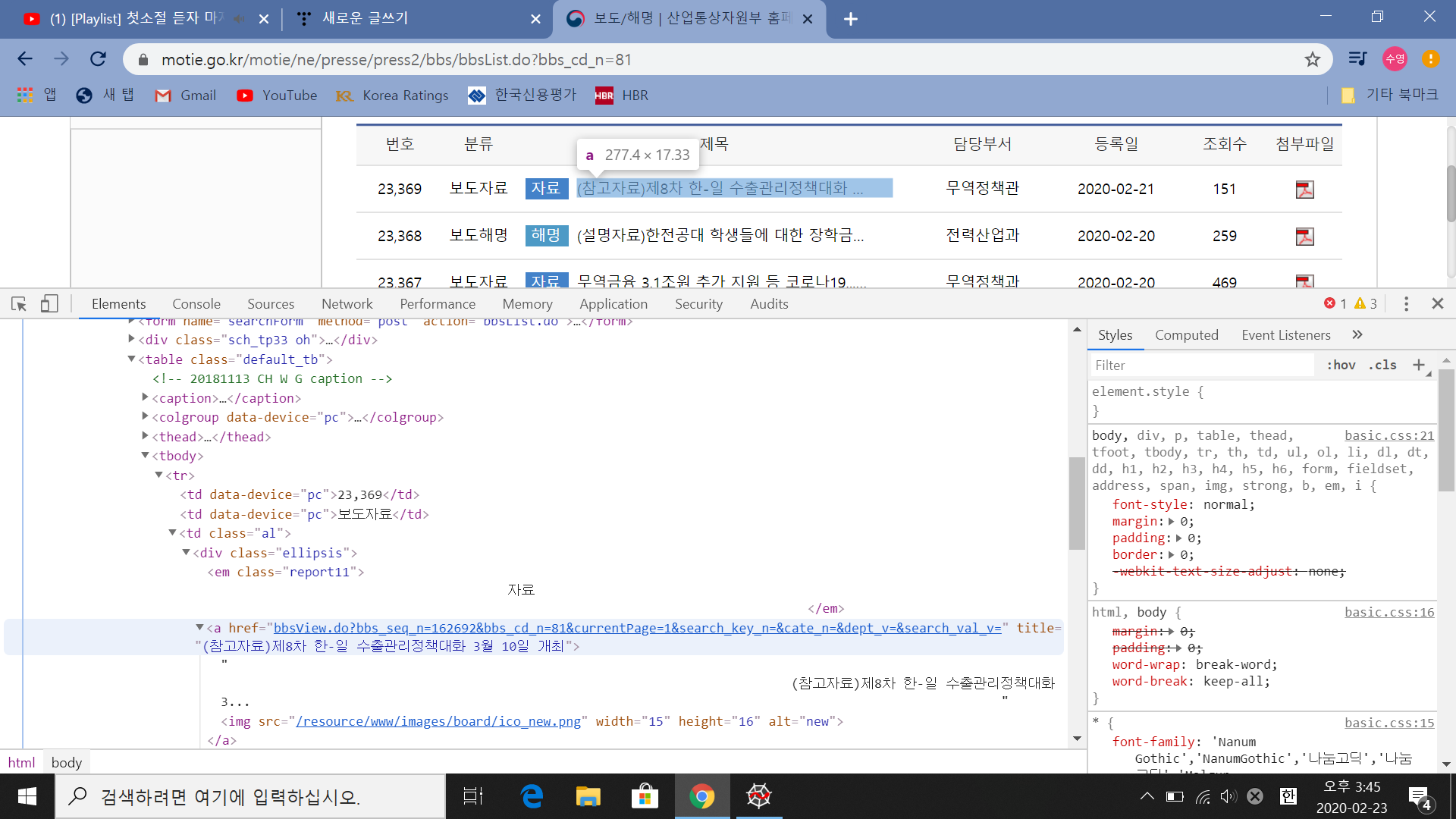Image resolution: width=1456 pixels, height=819 pixels.
Task: Show more Styles pane tabs chevron
Action: [x=1357, y=334]
